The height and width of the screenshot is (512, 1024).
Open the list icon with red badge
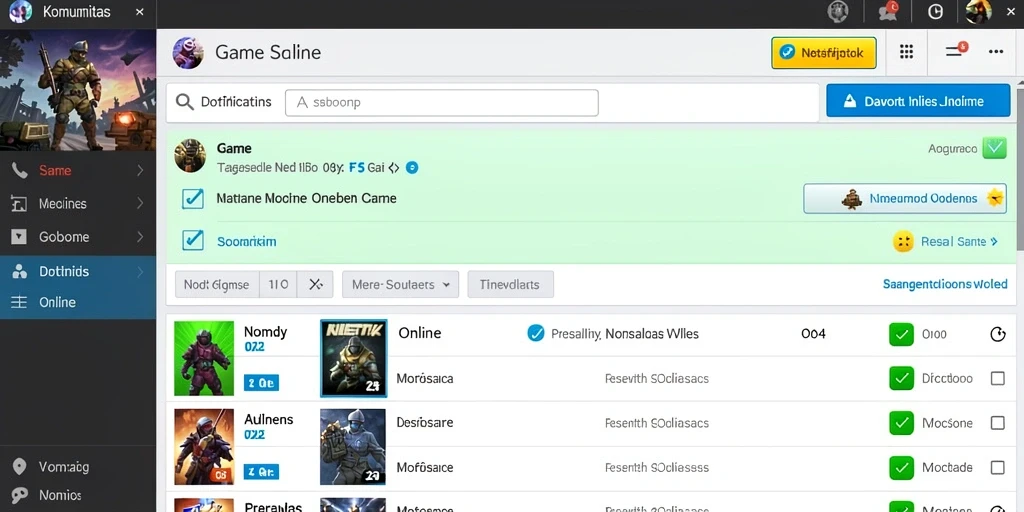(956, 50)
